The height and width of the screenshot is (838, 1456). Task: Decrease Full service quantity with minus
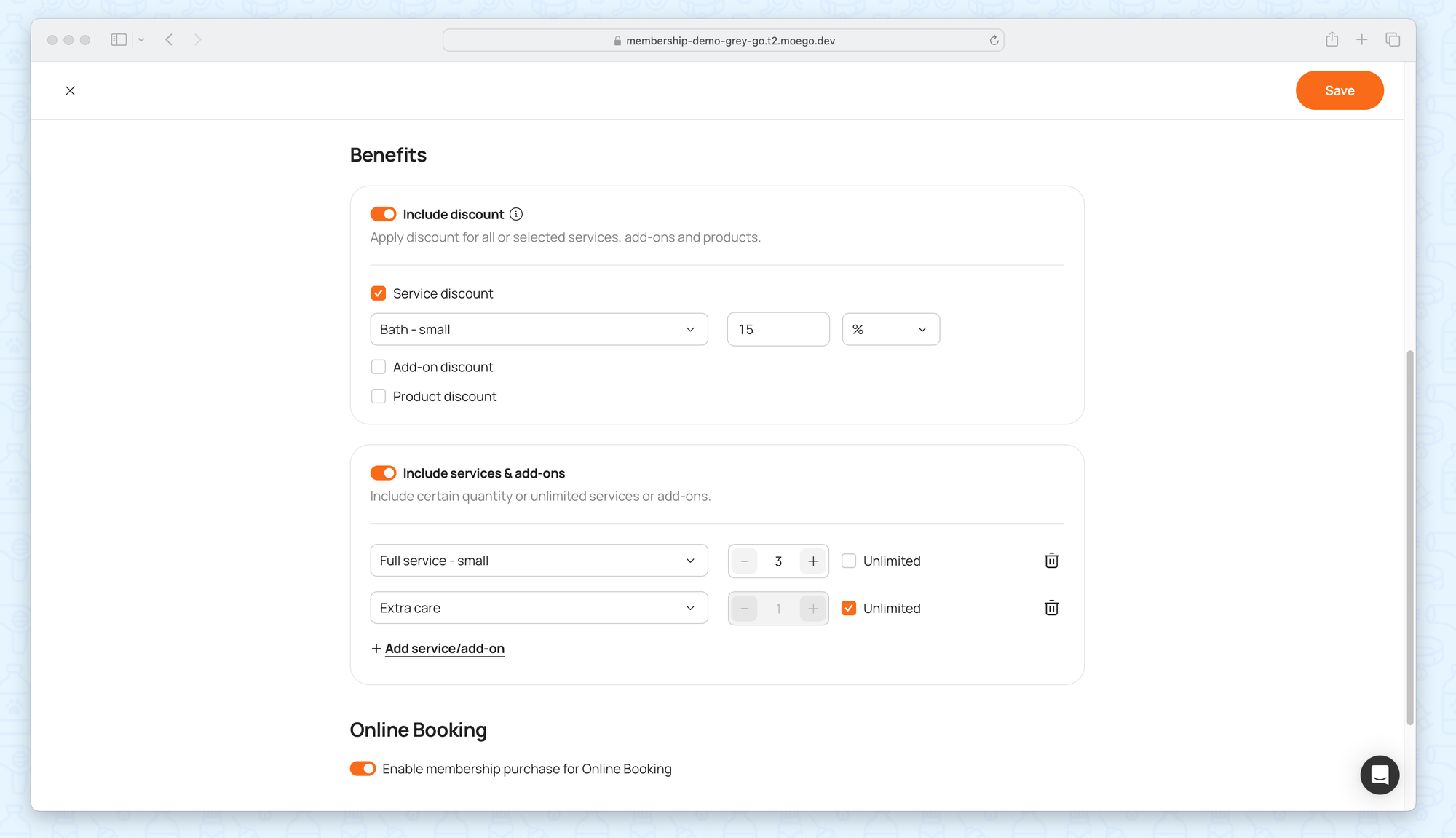point(744,561)
